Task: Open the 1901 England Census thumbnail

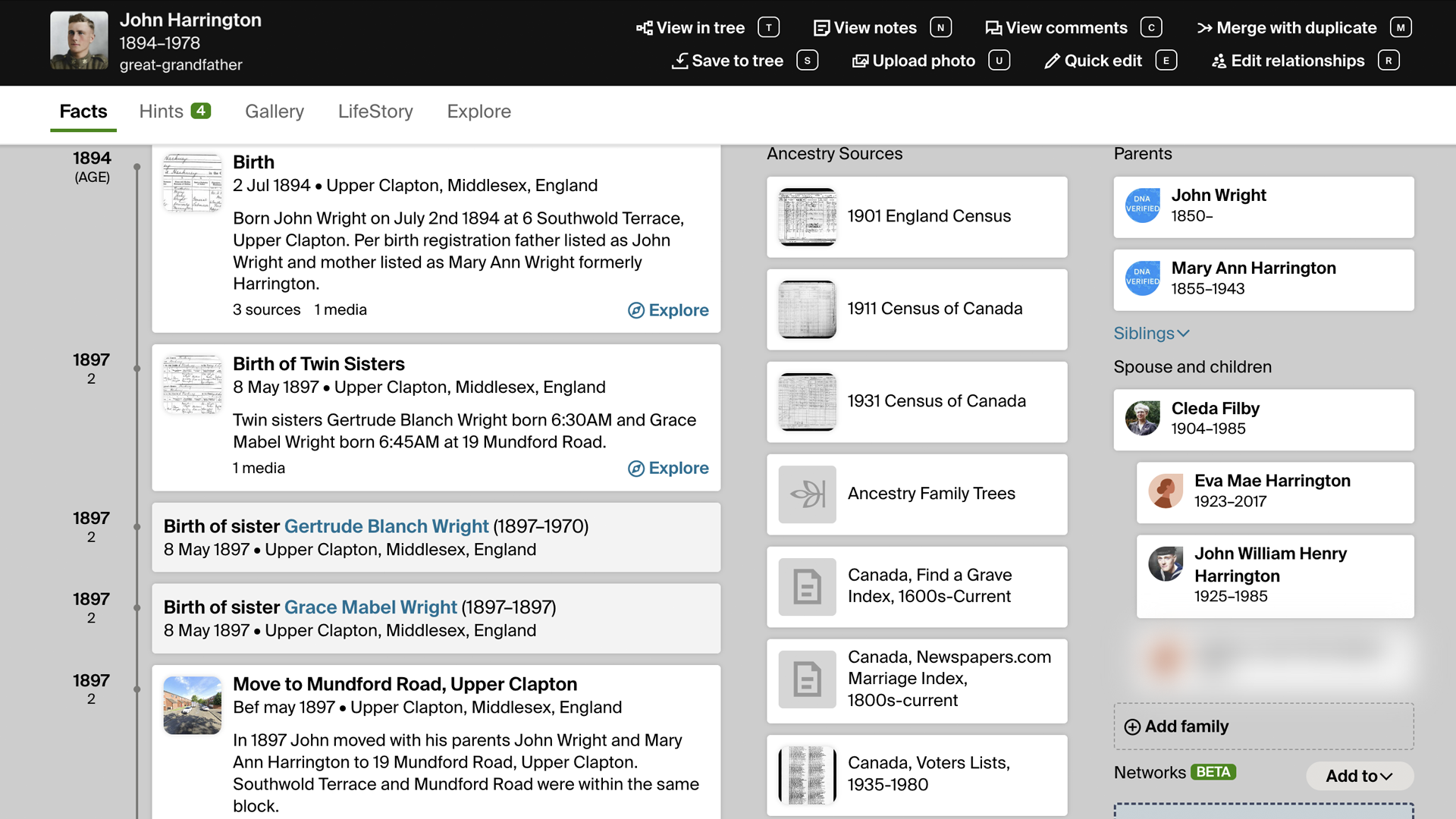Action: (807, 217)
